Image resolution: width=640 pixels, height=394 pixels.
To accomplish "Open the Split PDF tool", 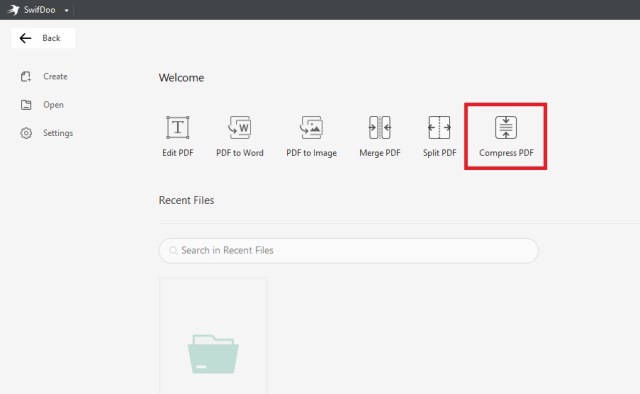I will pos(440,136).
